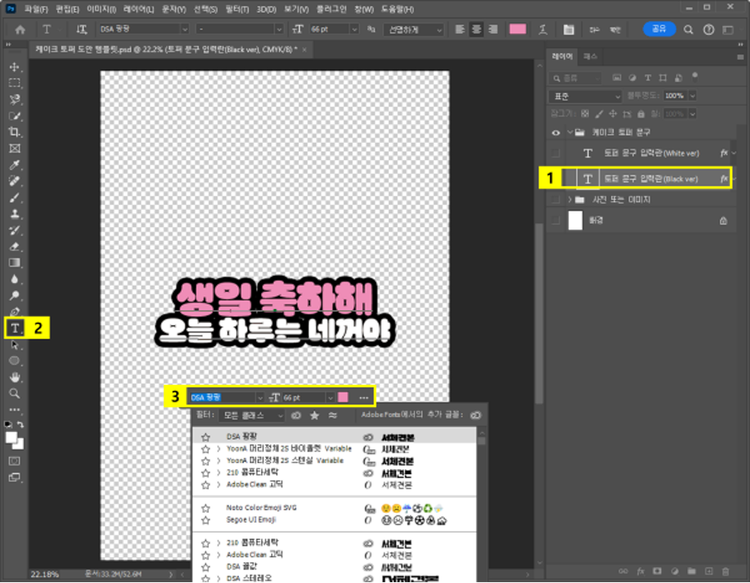Choose the Crop tool
Image resolution: width=750 pixels, height=583 pixels.
15,131
